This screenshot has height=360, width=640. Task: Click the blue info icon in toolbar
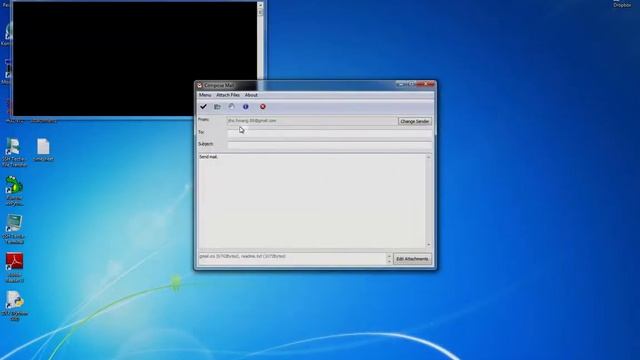[x=246, y=107]
